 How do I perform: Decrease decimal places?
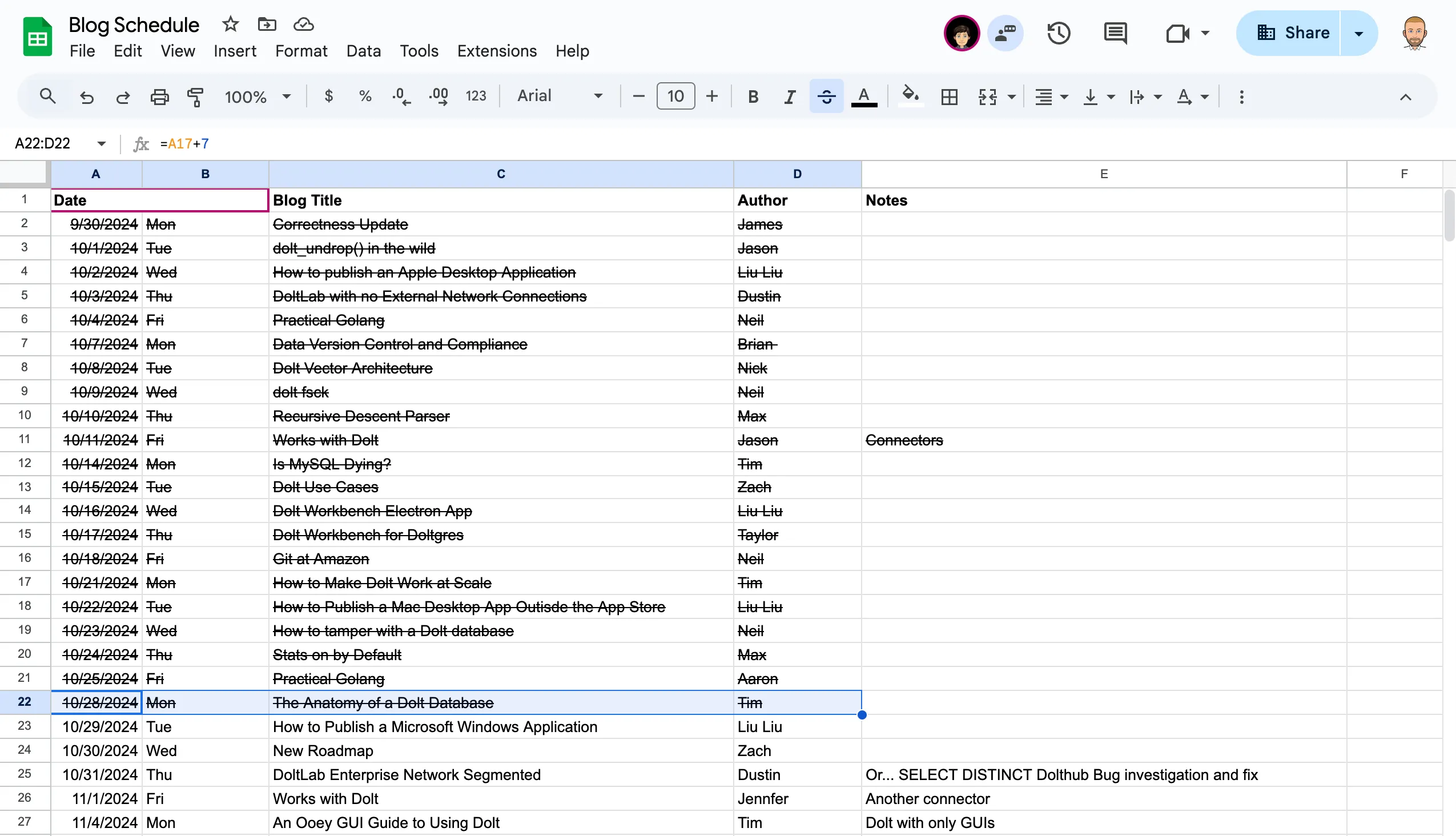click(401, 97)
